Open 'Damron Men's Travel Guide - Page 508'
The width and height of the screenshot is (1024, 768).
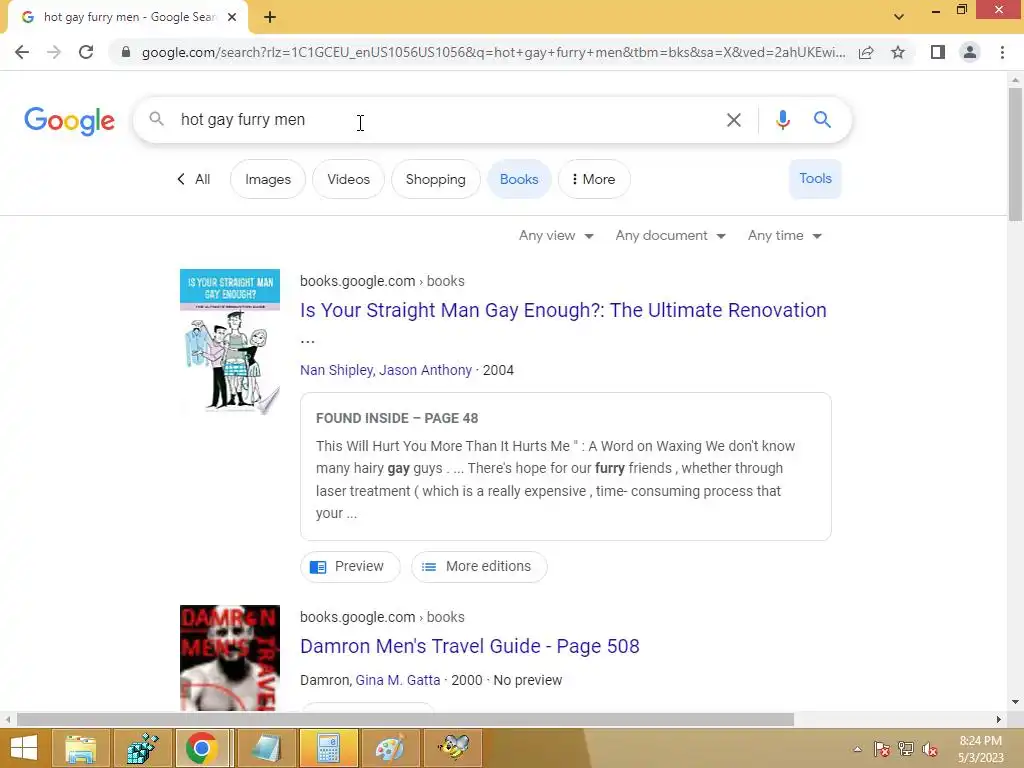(x=470, y=647)
